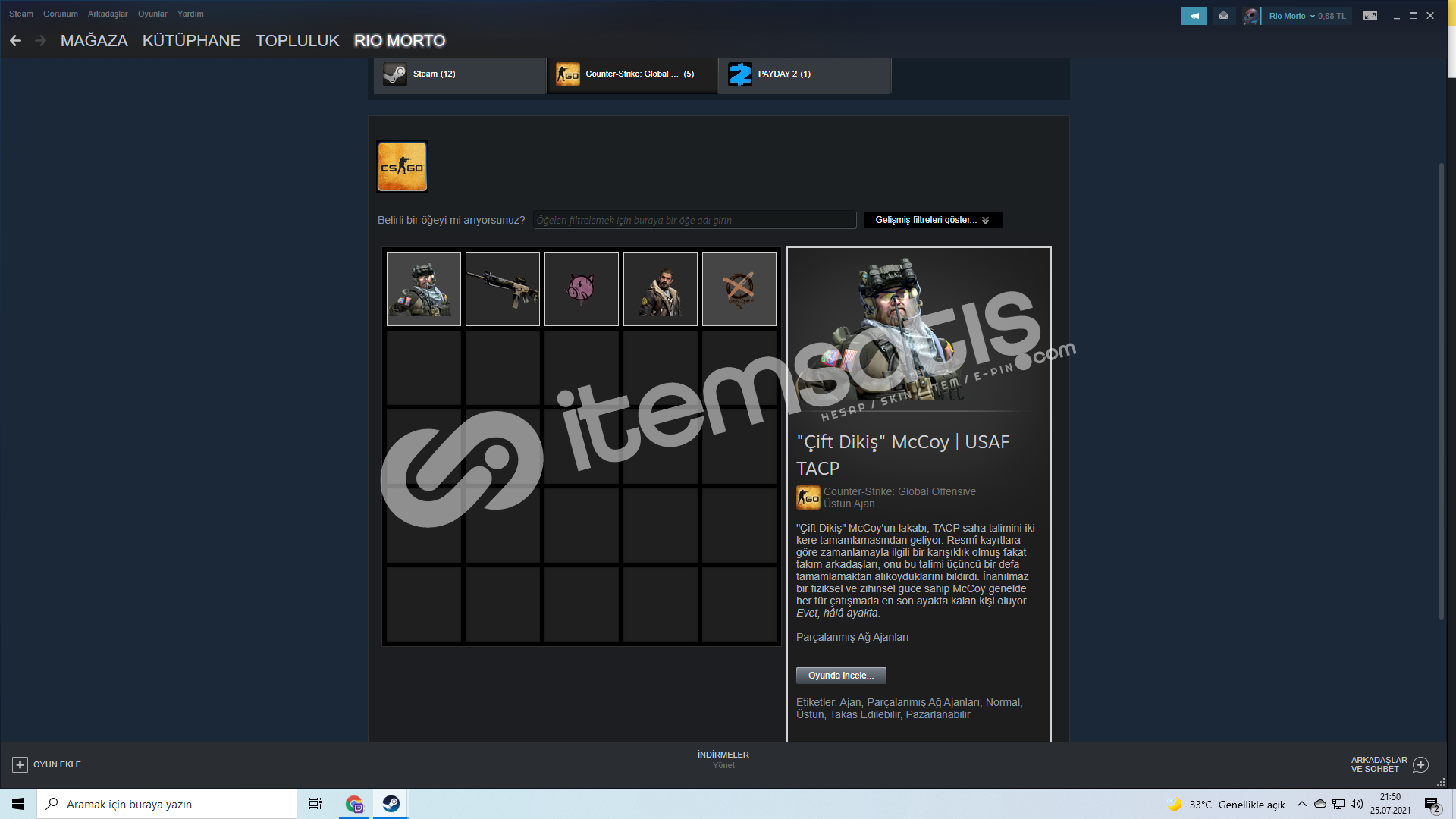Focus the item filter search field
1456x819 pixels.
tap(694, 220)
